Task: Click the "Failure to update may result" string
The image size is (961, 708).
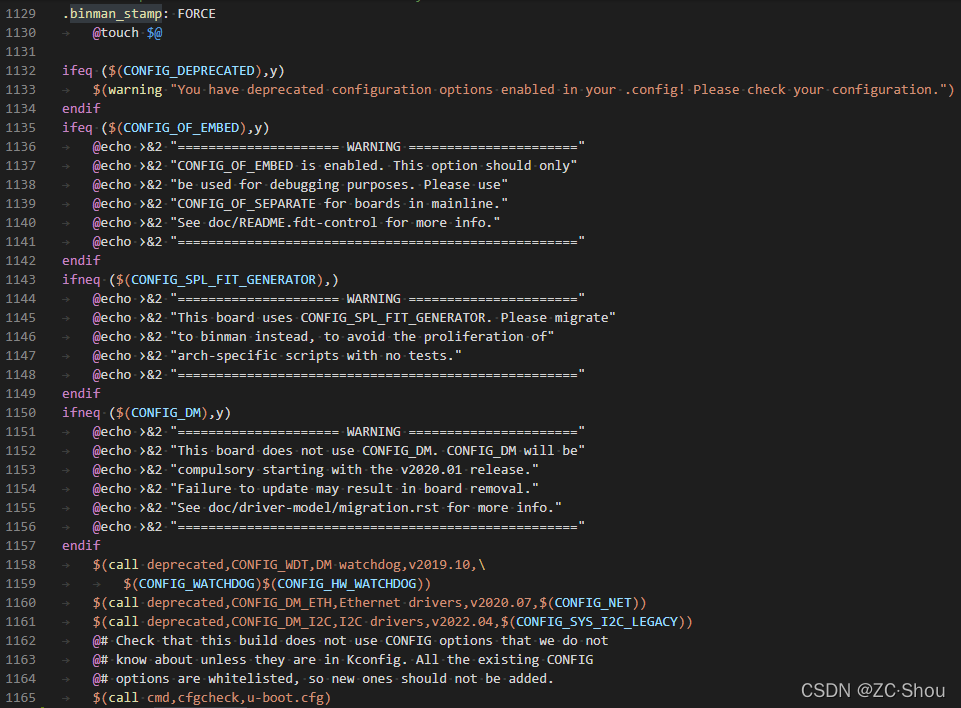Action: point(354,489)
